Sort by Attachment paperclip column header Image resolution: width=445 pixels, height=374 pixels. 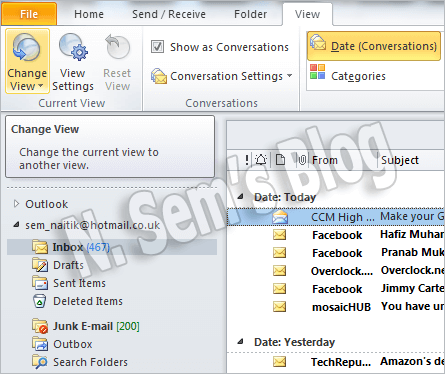302,160
